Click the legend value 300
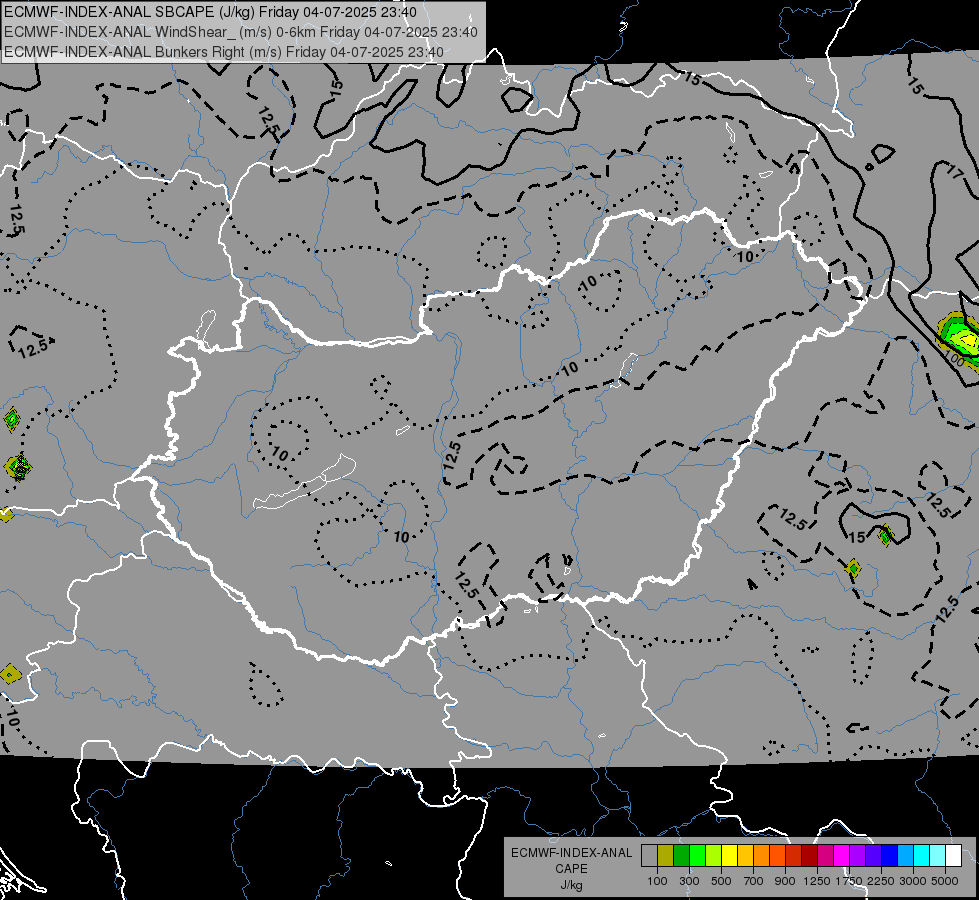The height and width of the screenshot is (900, 979). 689,881
